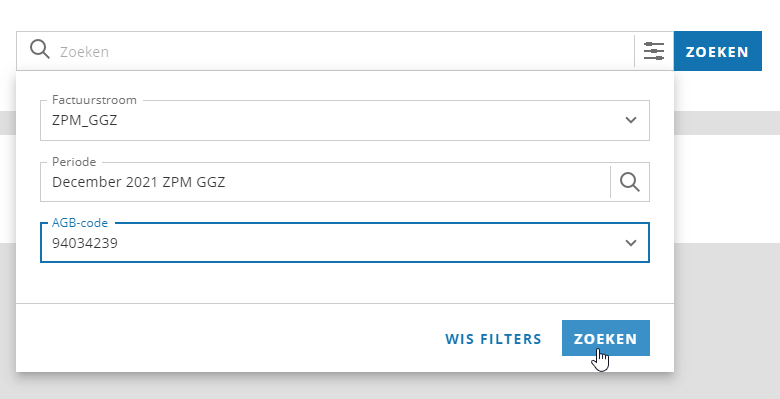Expand the Factuurstroom dropdown chevron

tap(631, 120)
